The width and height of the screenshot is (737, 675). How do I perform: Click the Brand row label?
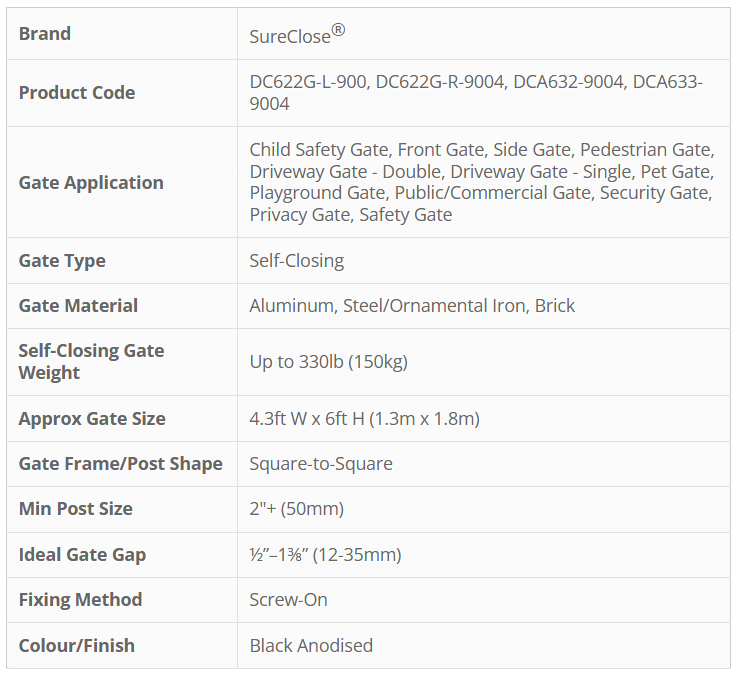(45, 33)
